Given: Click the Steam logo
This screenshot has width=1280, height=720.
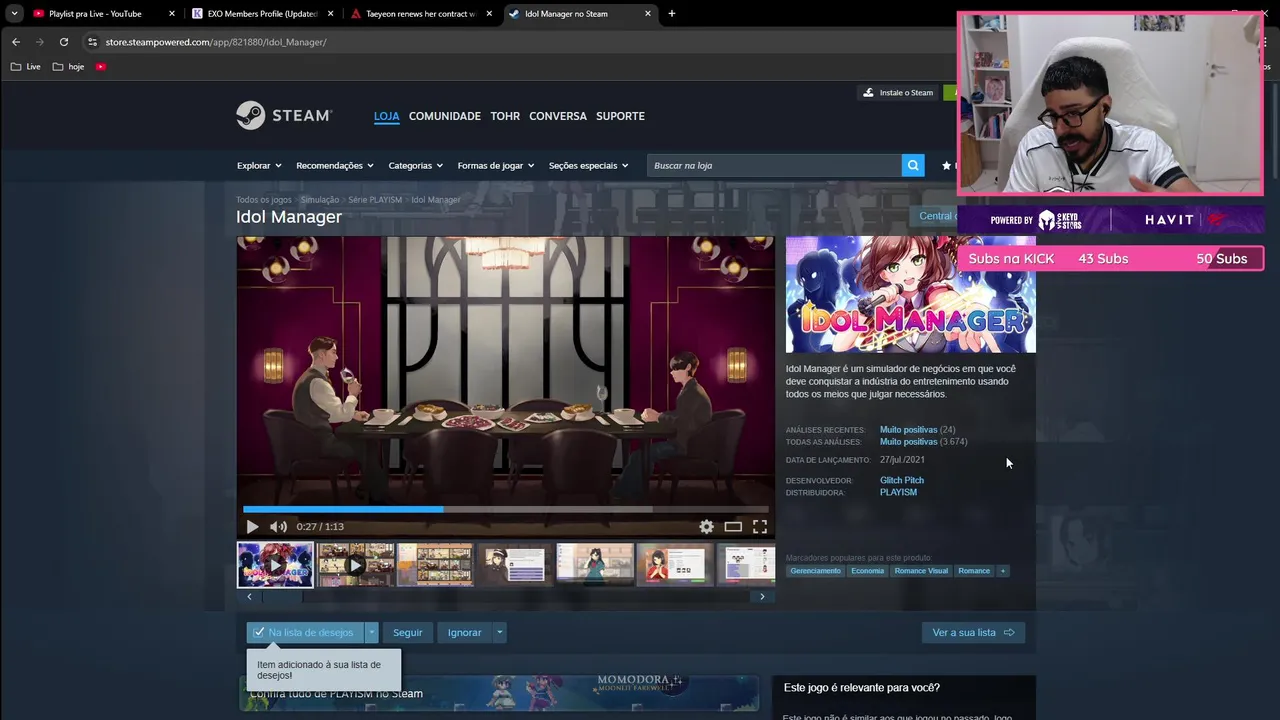Looking at the screenshot, I should pyautogui.click(x=284, y=116).
